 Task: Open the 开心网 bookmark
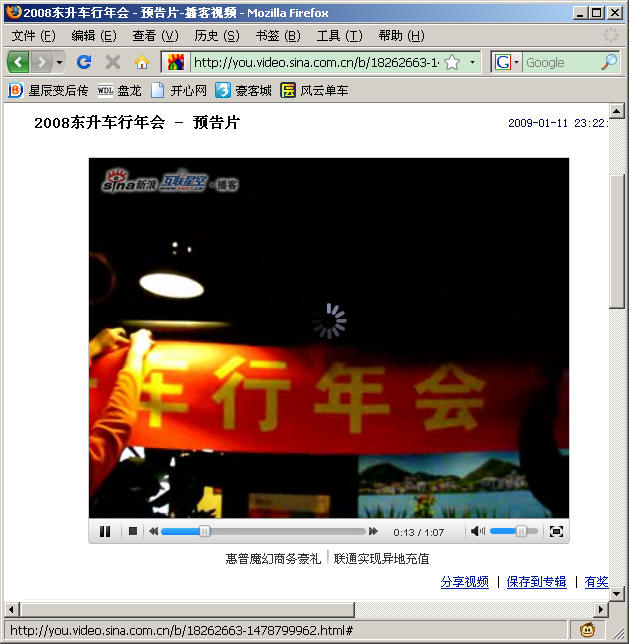[x=178, y=90]
